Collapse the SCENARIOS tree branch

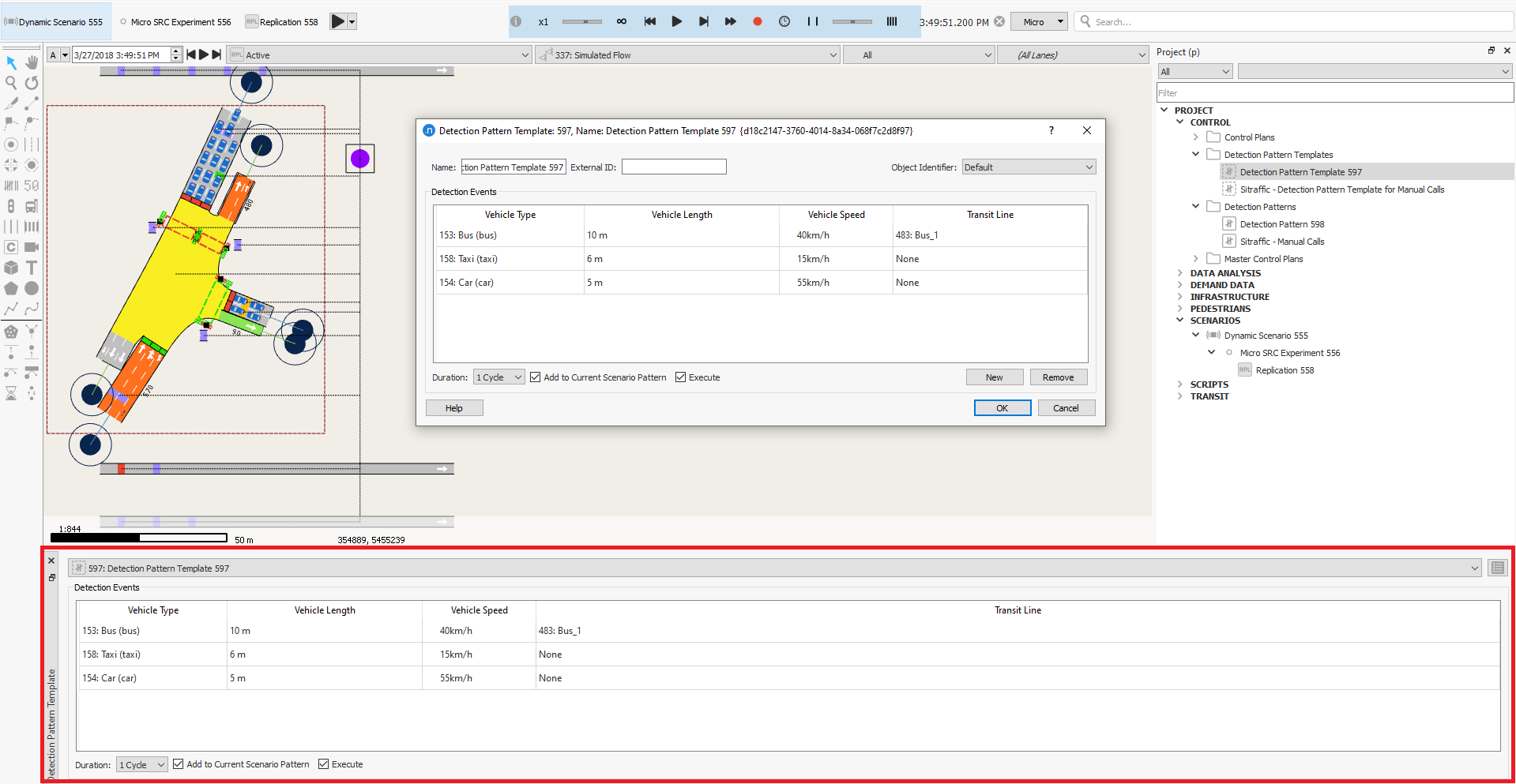(1180, 321)
